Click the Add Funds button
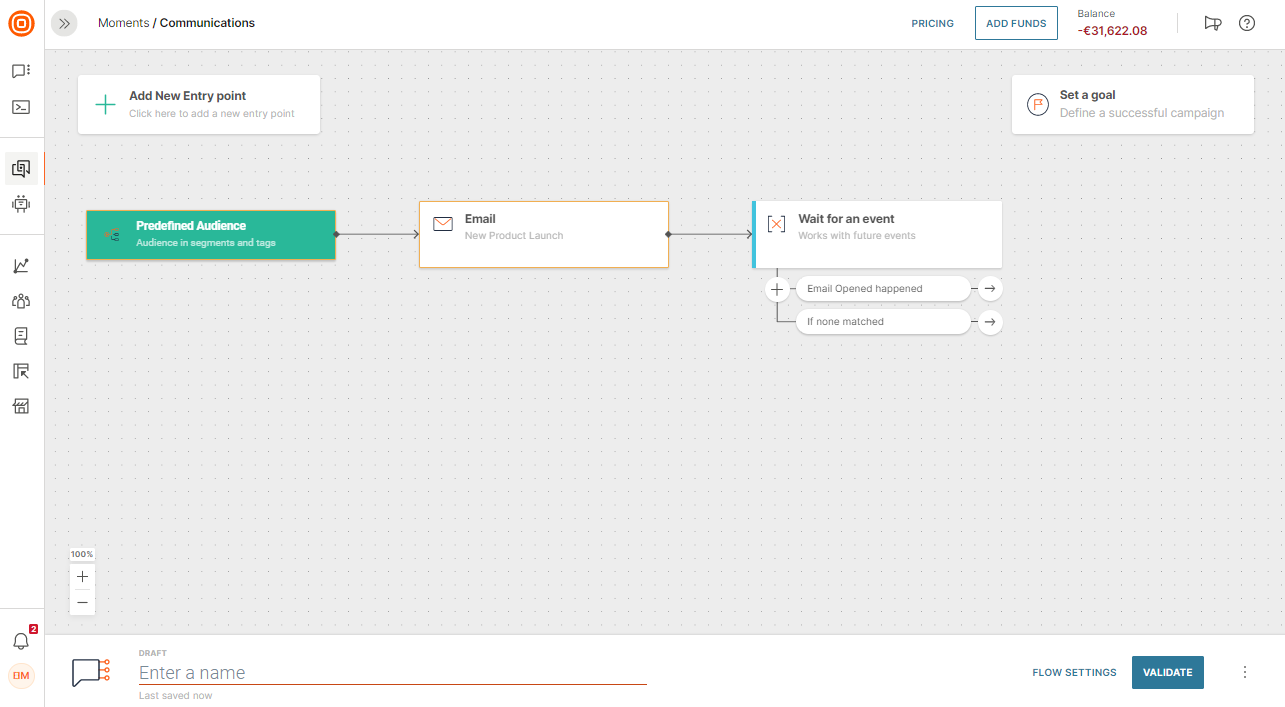 [1016, 23]
